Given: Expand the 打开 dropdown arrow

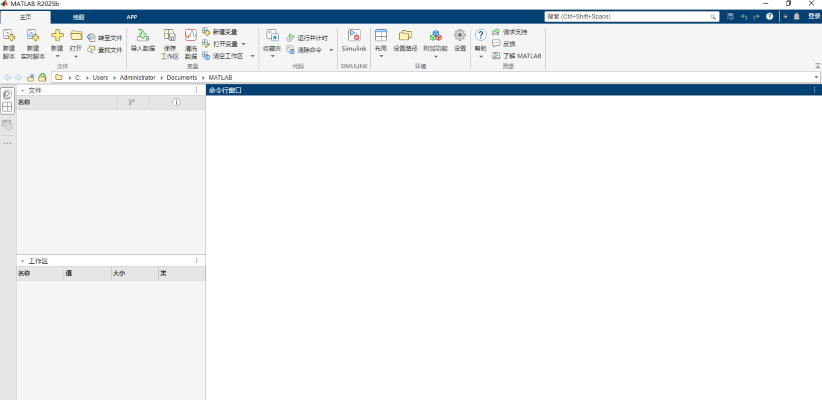Looking at the screenshot, I should (76, 57).
